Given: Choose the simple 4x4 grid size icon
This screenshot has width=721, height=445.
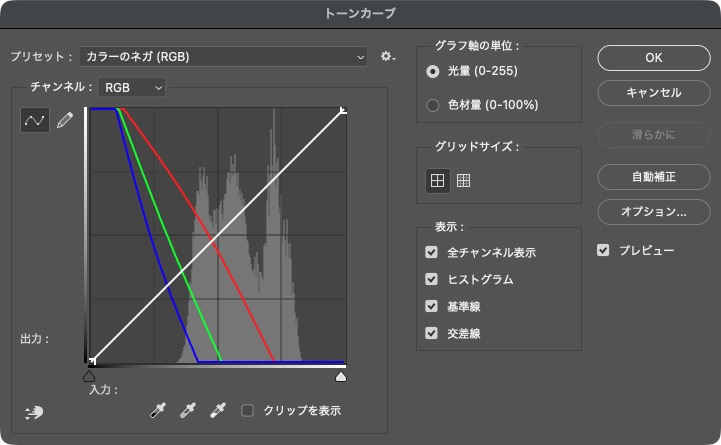Looking at the screenshot, I should [437, 181].
